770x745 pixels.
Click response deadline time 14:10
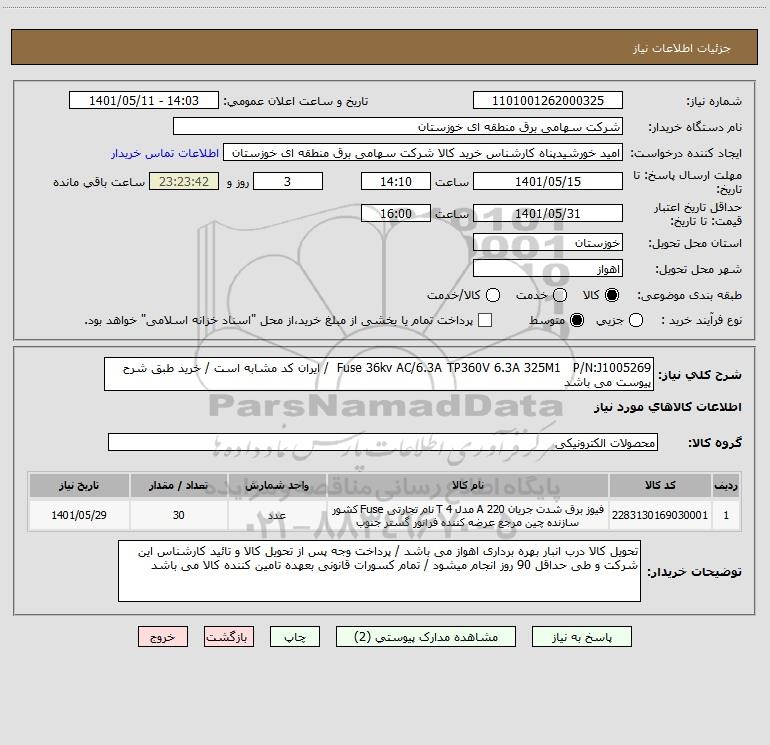(396, 181)
